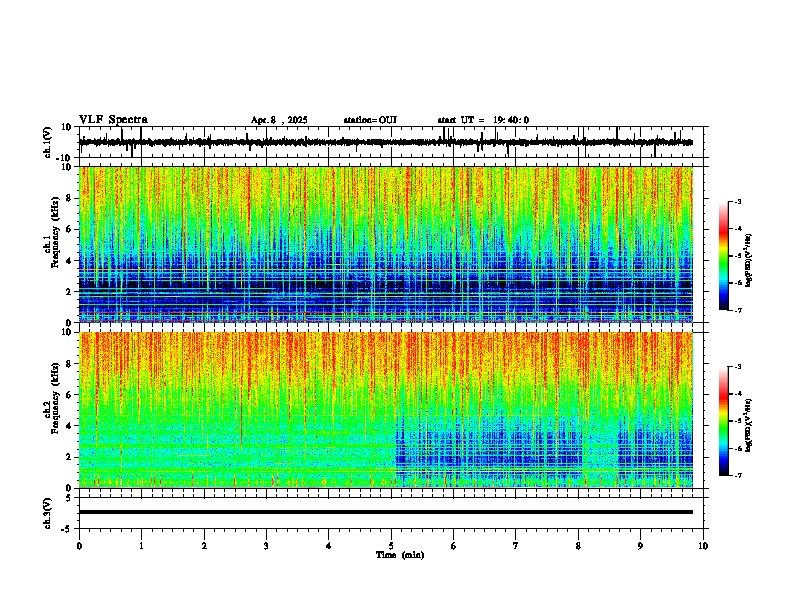
Task: Click the "start UT = 19:40: 0" text
Action: (483, 120)
